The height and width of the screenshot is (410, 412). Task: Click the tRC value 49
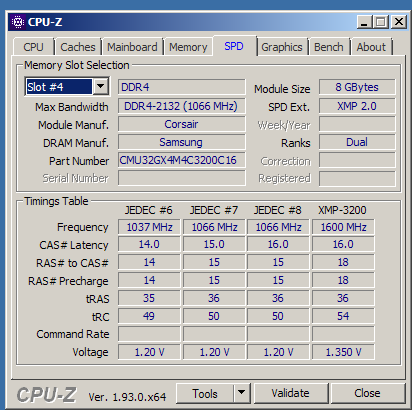pos(149,316)
